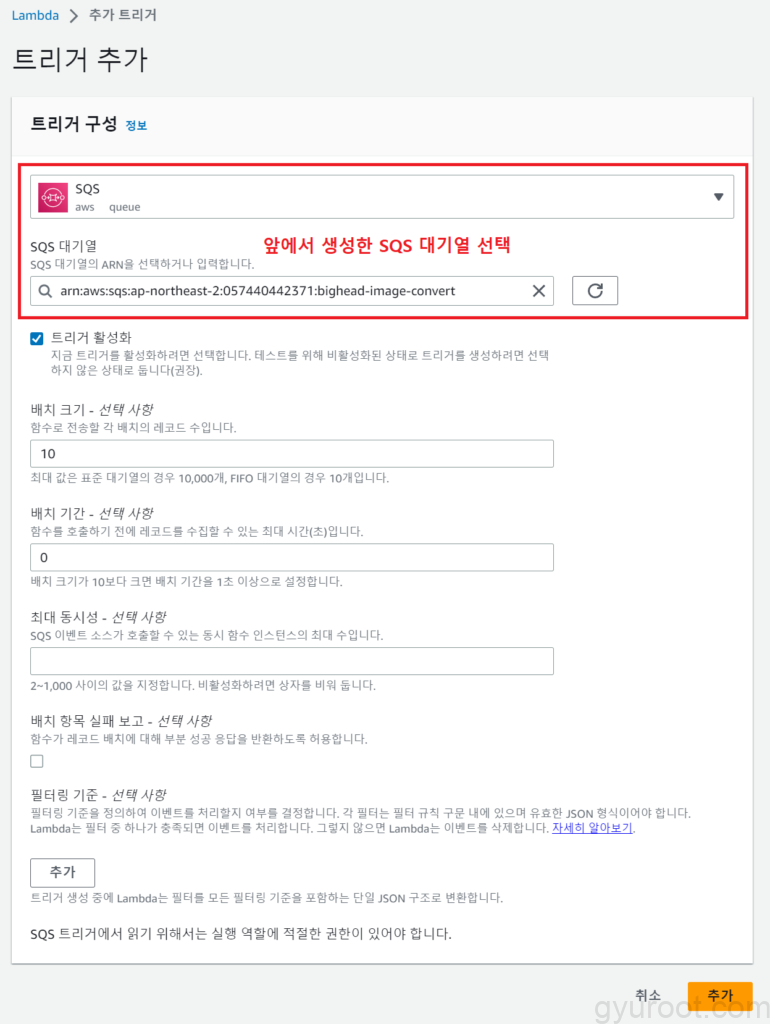Image resolution: width=770 pixels, height=1024 pixels.
Task: Click the 추가 트리거 breadcrumb item
Action: point(123,15)
